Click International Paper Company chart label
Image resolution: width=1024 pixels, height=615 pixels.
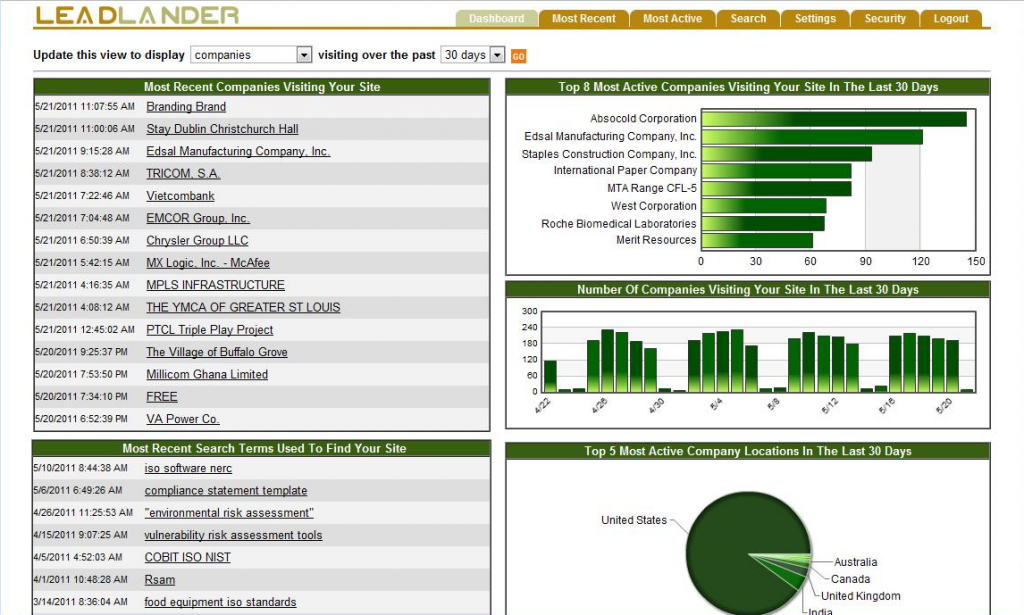[625, 170]
